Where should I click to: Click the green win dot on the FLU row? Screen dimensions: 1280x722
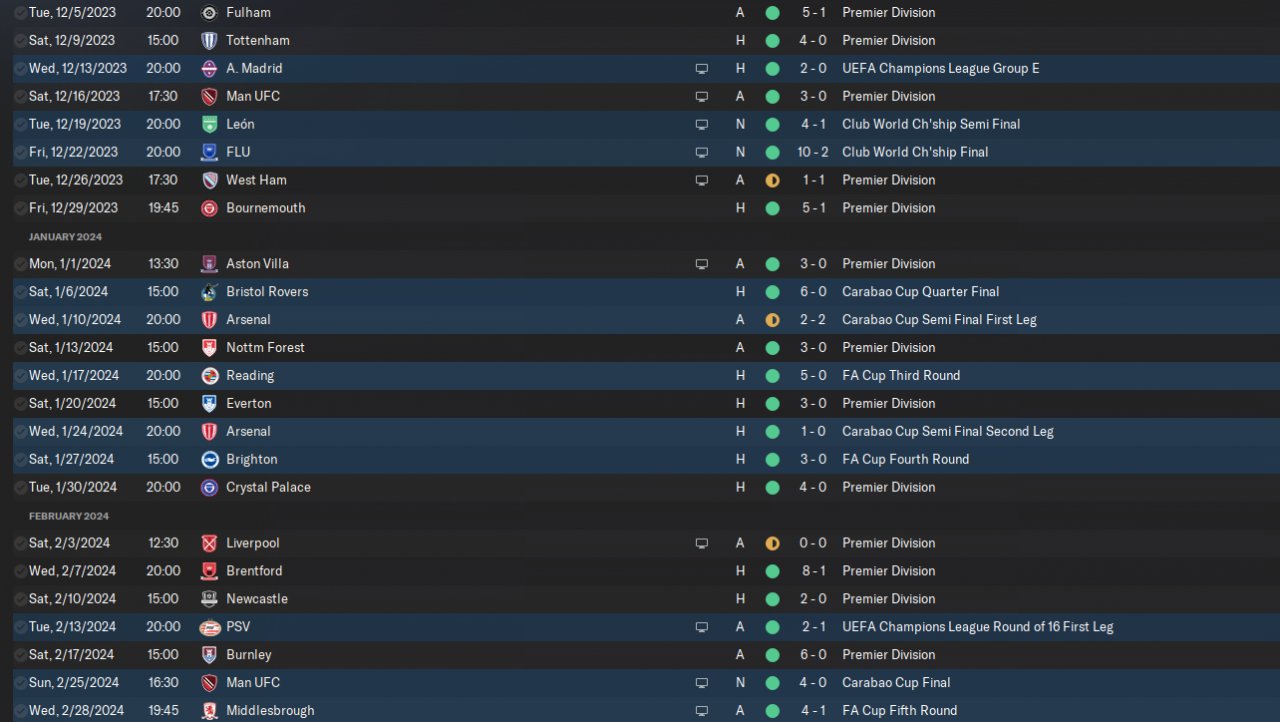[772, 153]
